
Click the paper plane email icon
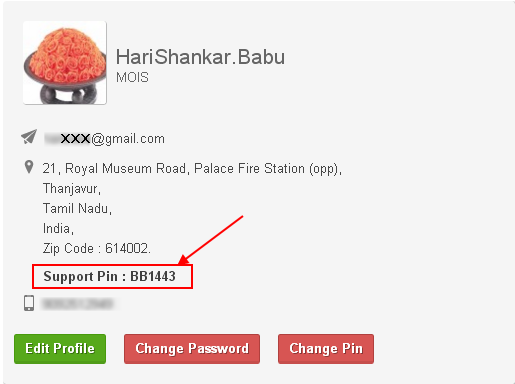pyautogui.click(x=29, y=137)
